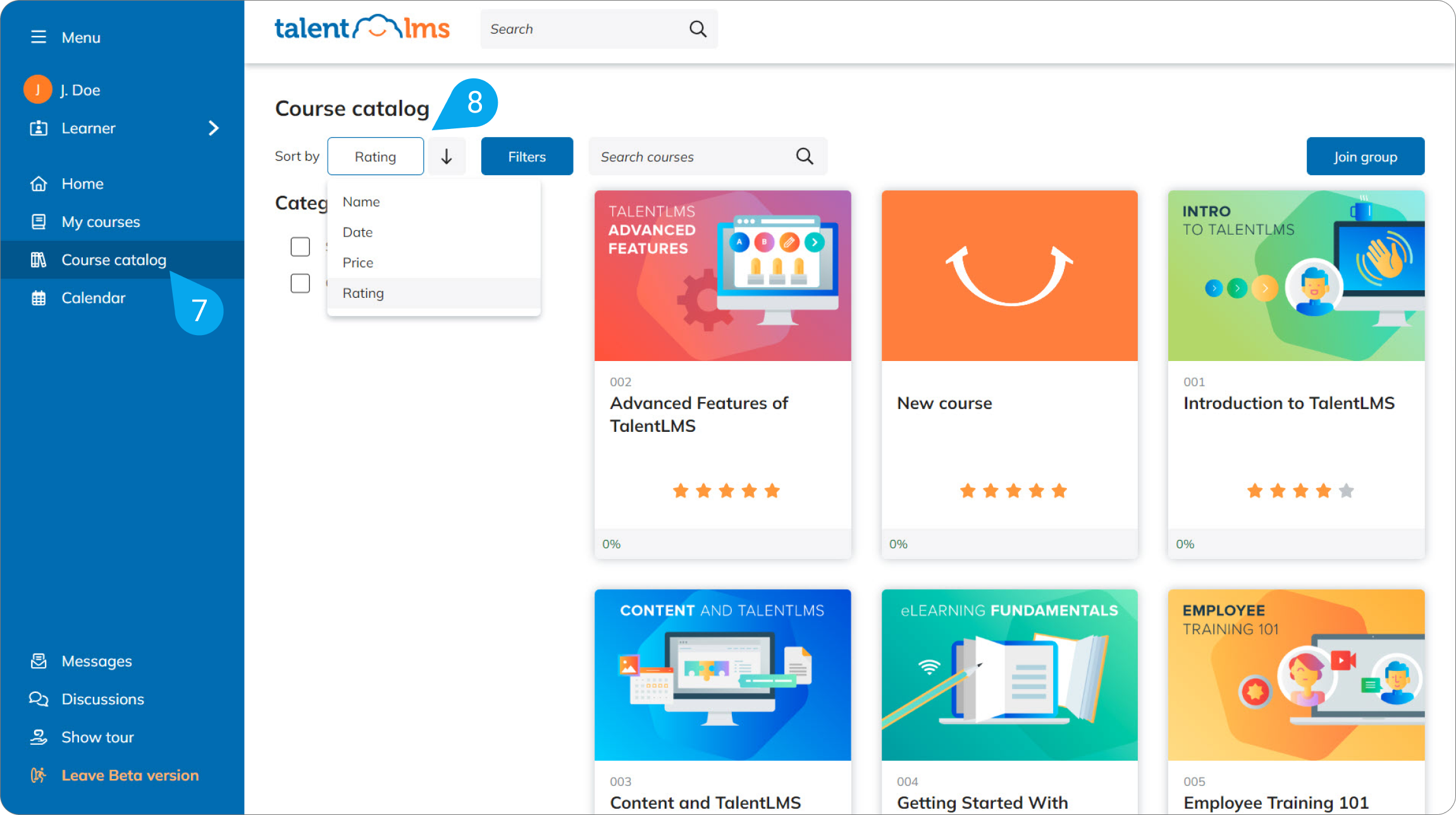The image size is (1456, 815).
Task: Open My courses in sidebar
Action: tap(122, 221)
